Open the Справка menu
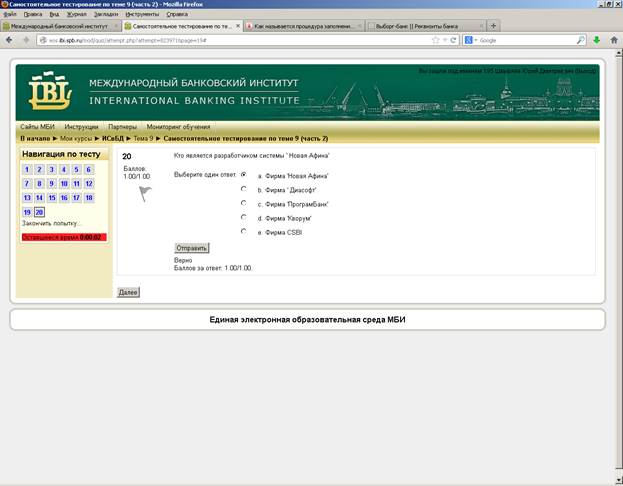Viewport: 623px width, 486px height. 177,14
